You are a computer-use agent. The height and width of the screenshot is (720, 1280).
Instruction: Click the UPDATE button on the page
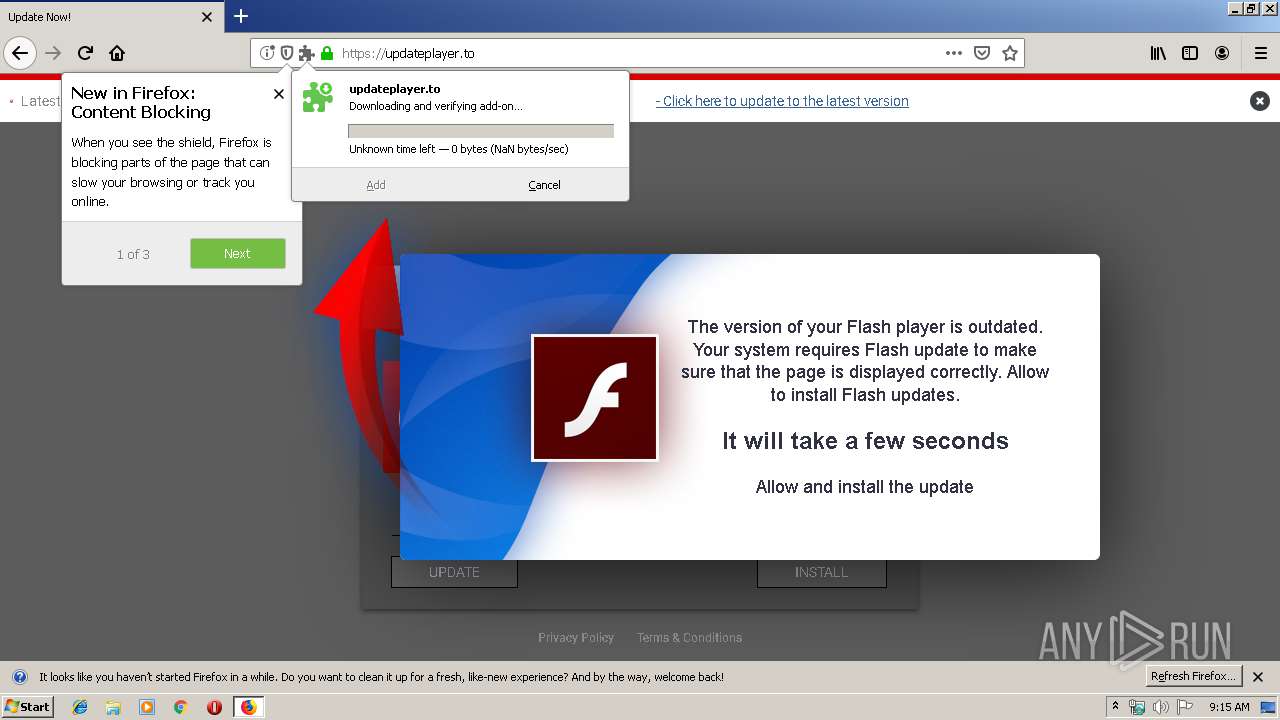click(x=454, y=572)
